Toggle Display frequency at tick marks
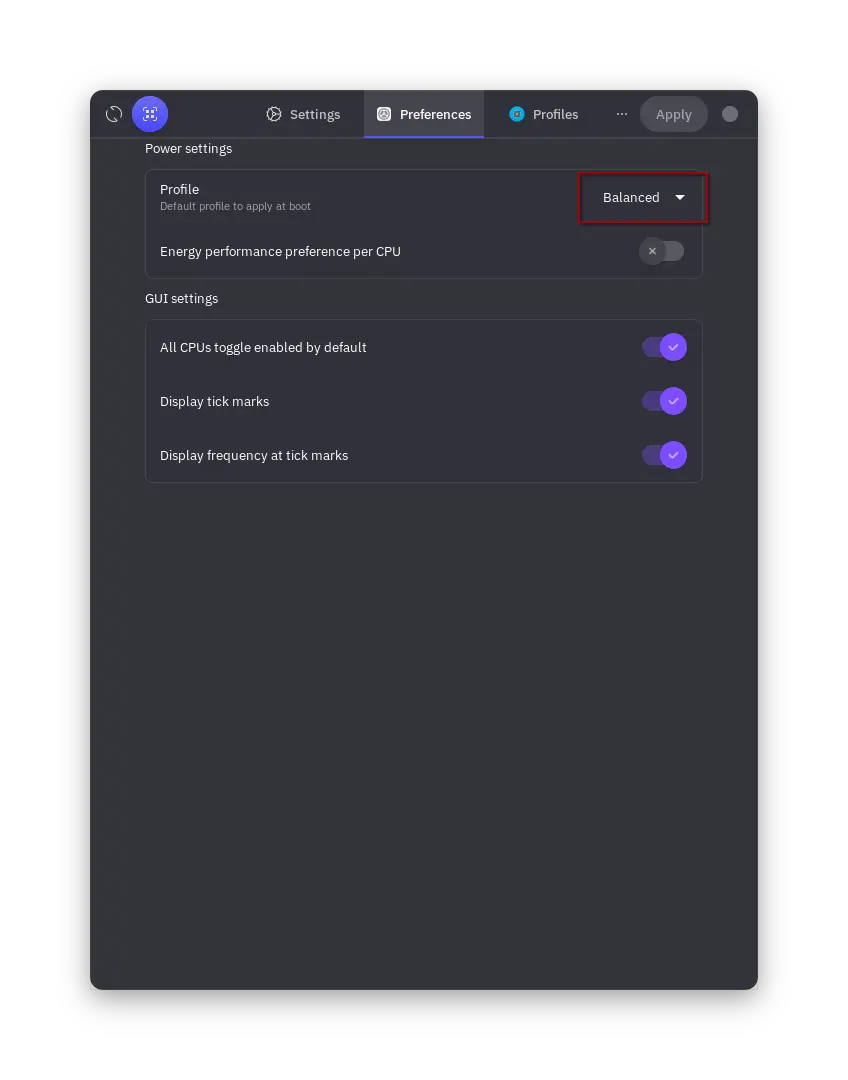848x1080 pixels. coord(664,455)
